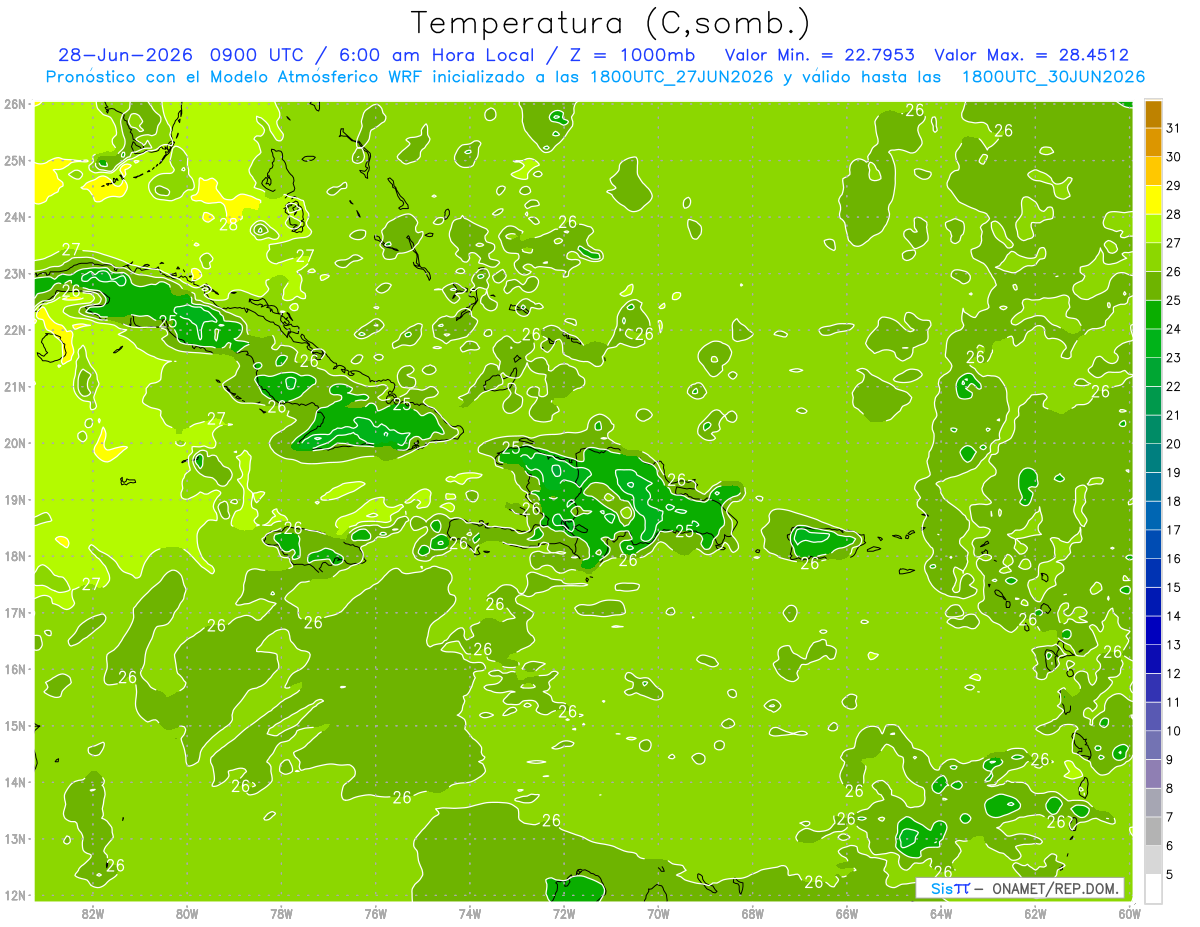
Task: Click the legend value "31"
Action: 1174,129
